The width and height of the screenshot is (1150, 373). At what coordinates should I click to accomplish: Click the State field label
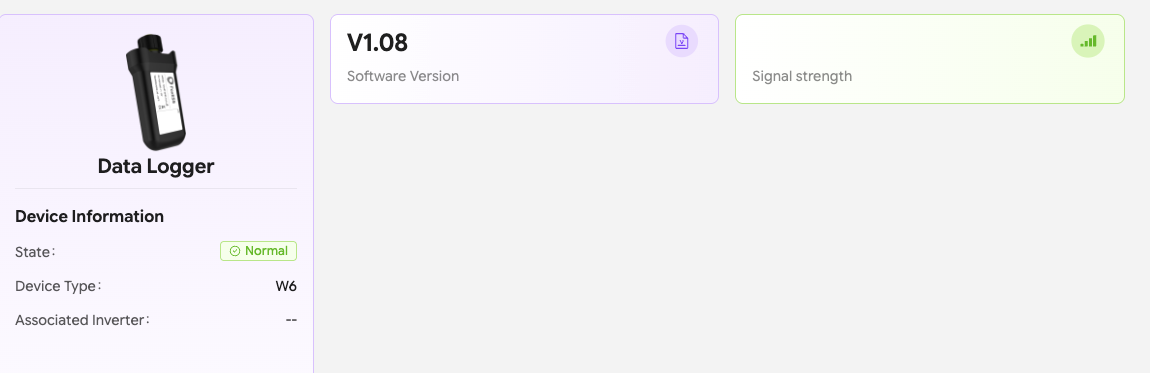click(35, 251)
